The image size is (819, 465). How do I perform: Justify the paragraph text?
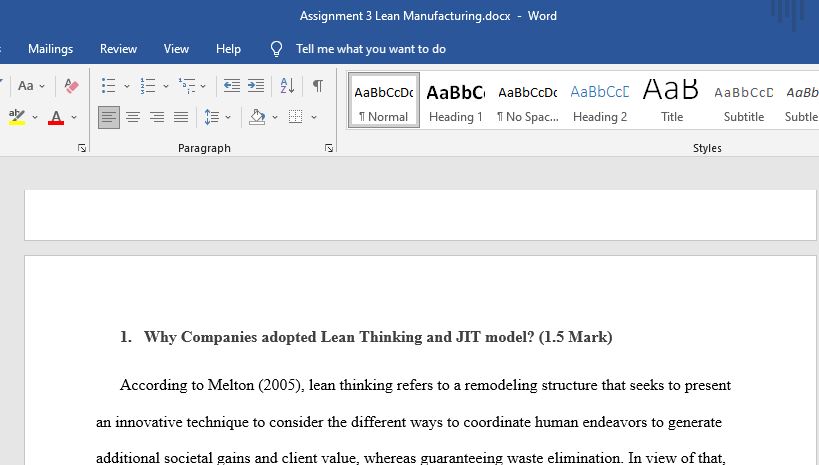[181, 117]
